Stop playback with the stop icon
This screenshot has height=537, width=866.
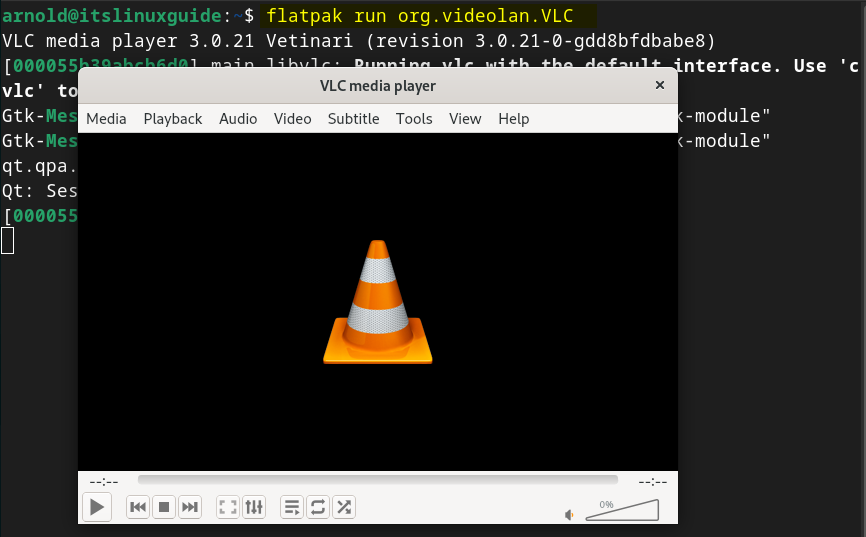pyautogui.click(x=164, y=507)
